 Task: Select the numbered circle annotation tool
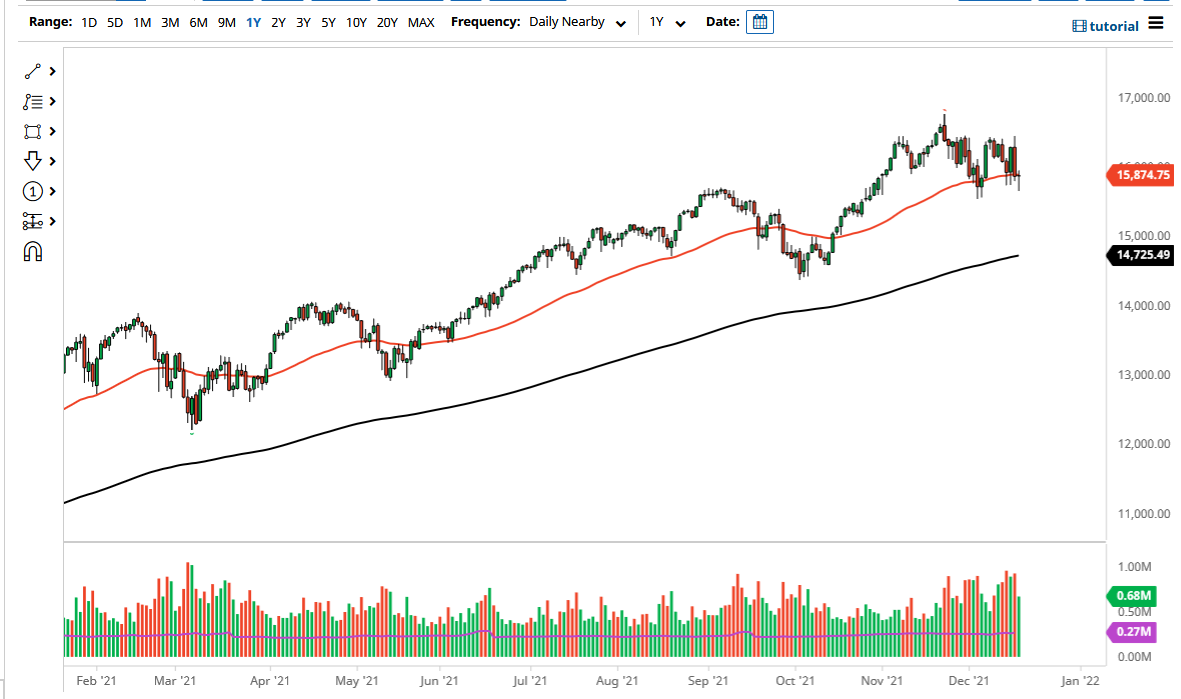click(x=31, y=191)
